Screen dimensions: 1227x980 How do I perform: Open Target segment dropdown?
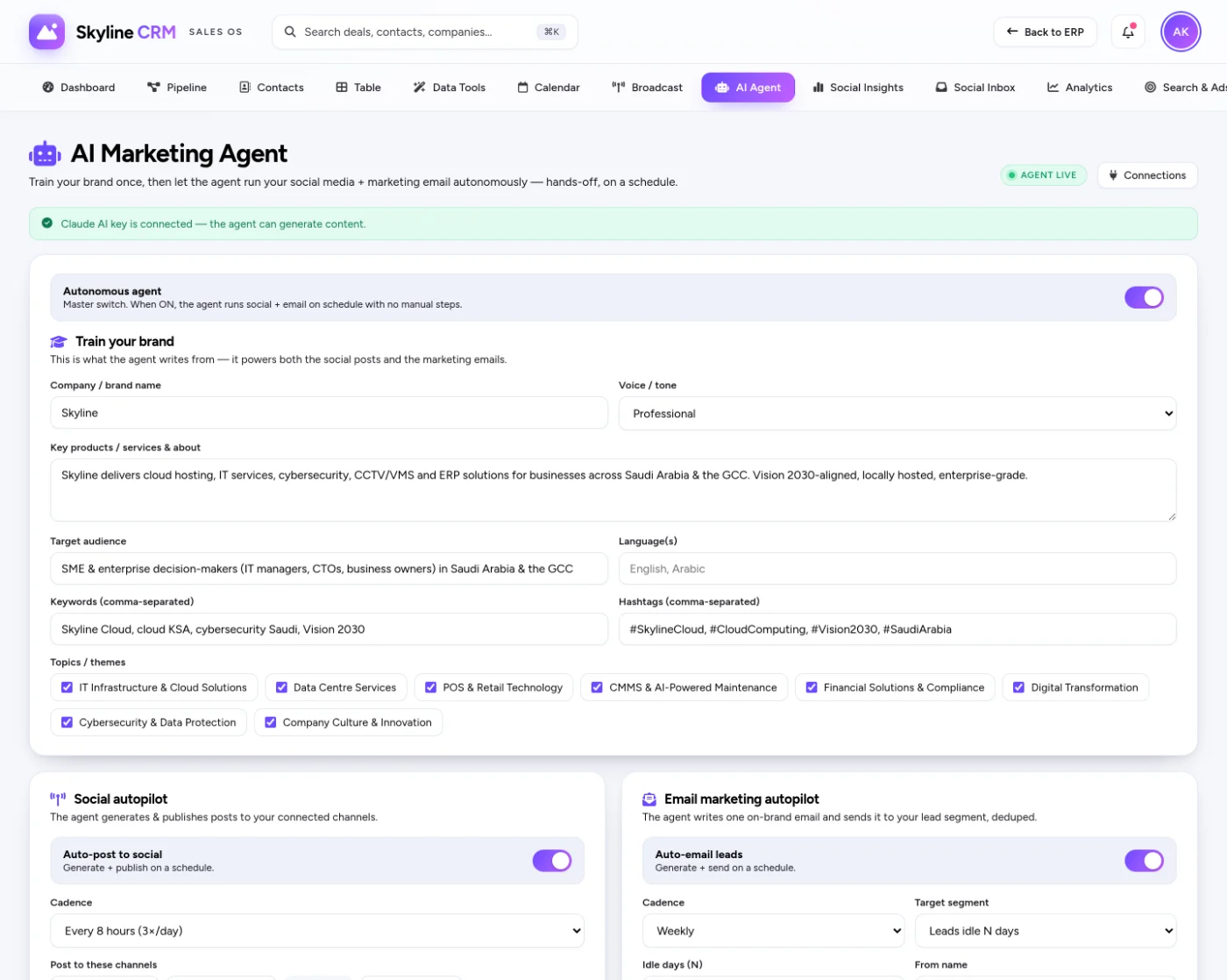pos(1046,931)
